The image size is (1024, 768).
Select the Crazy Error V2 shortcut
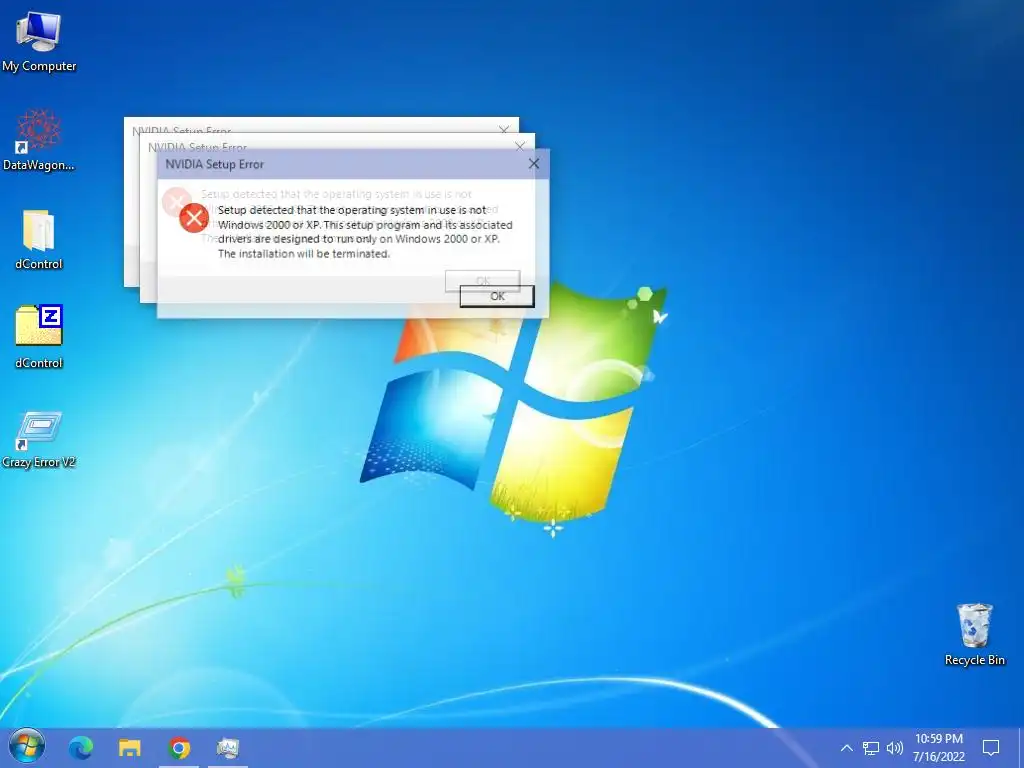[39, 439]
